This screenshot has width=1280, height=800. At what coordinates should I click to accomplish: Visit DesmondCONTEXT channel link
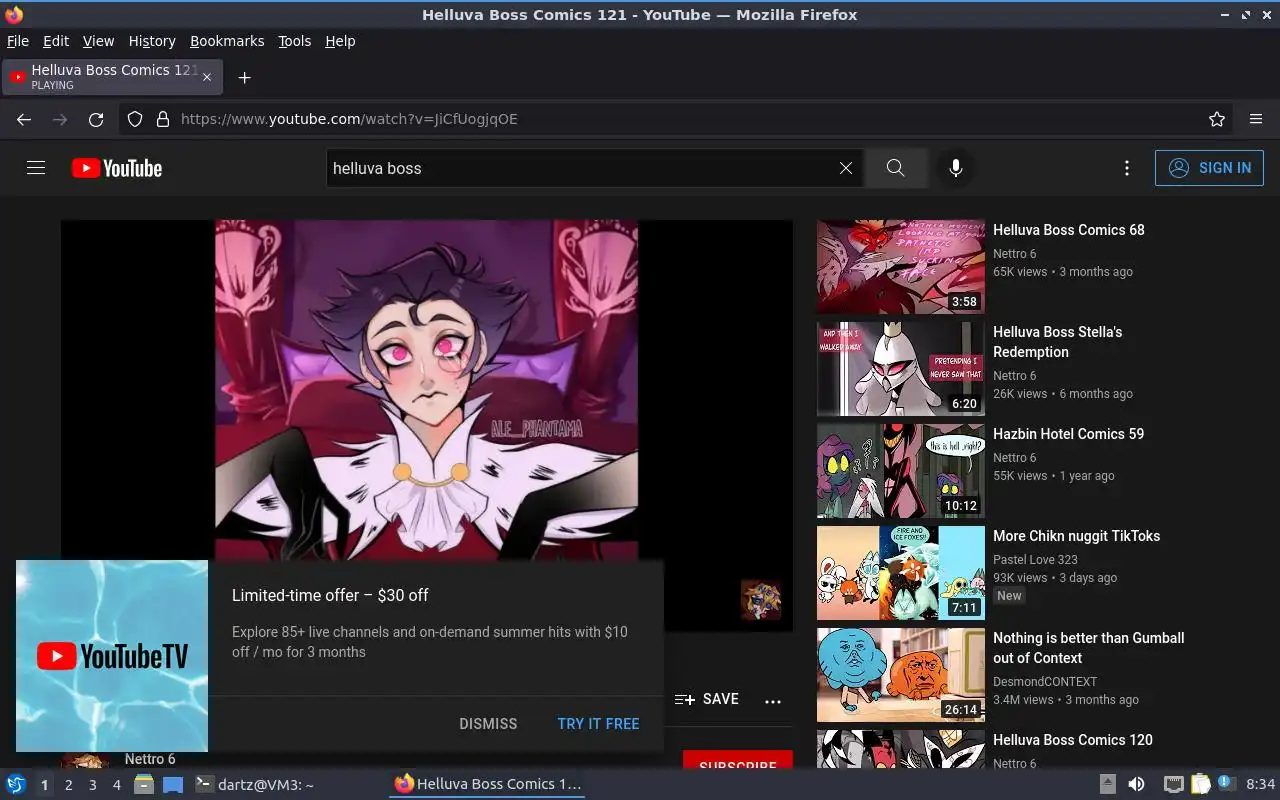pyautogui.click(x=1045, y=682)
